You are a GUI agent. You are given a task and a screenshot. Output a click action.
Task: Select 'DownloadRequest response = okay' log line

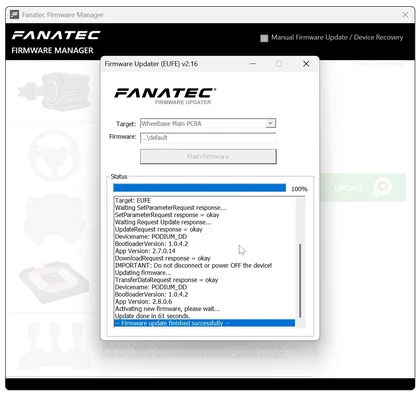pos(163,258)
